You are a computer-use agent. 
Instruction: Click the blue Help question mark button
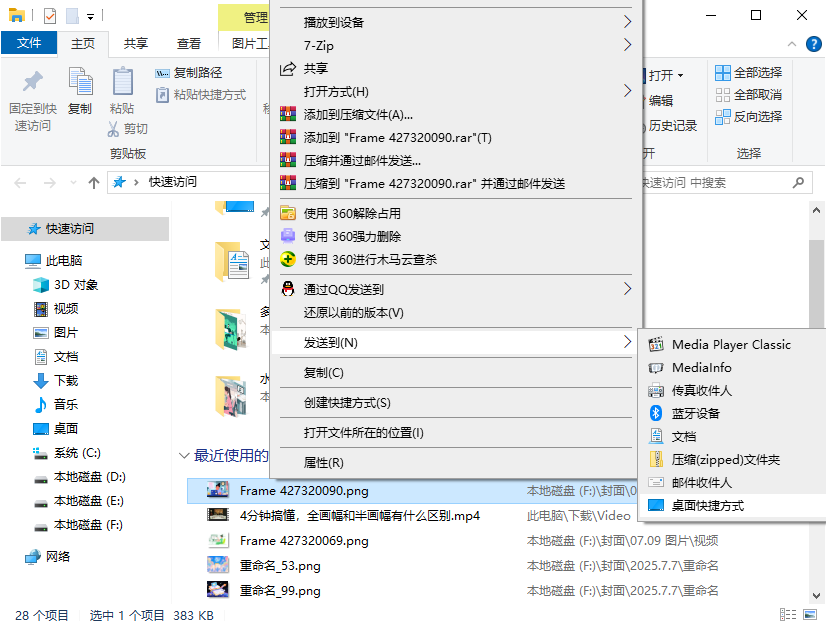click(x=813, y=44)
